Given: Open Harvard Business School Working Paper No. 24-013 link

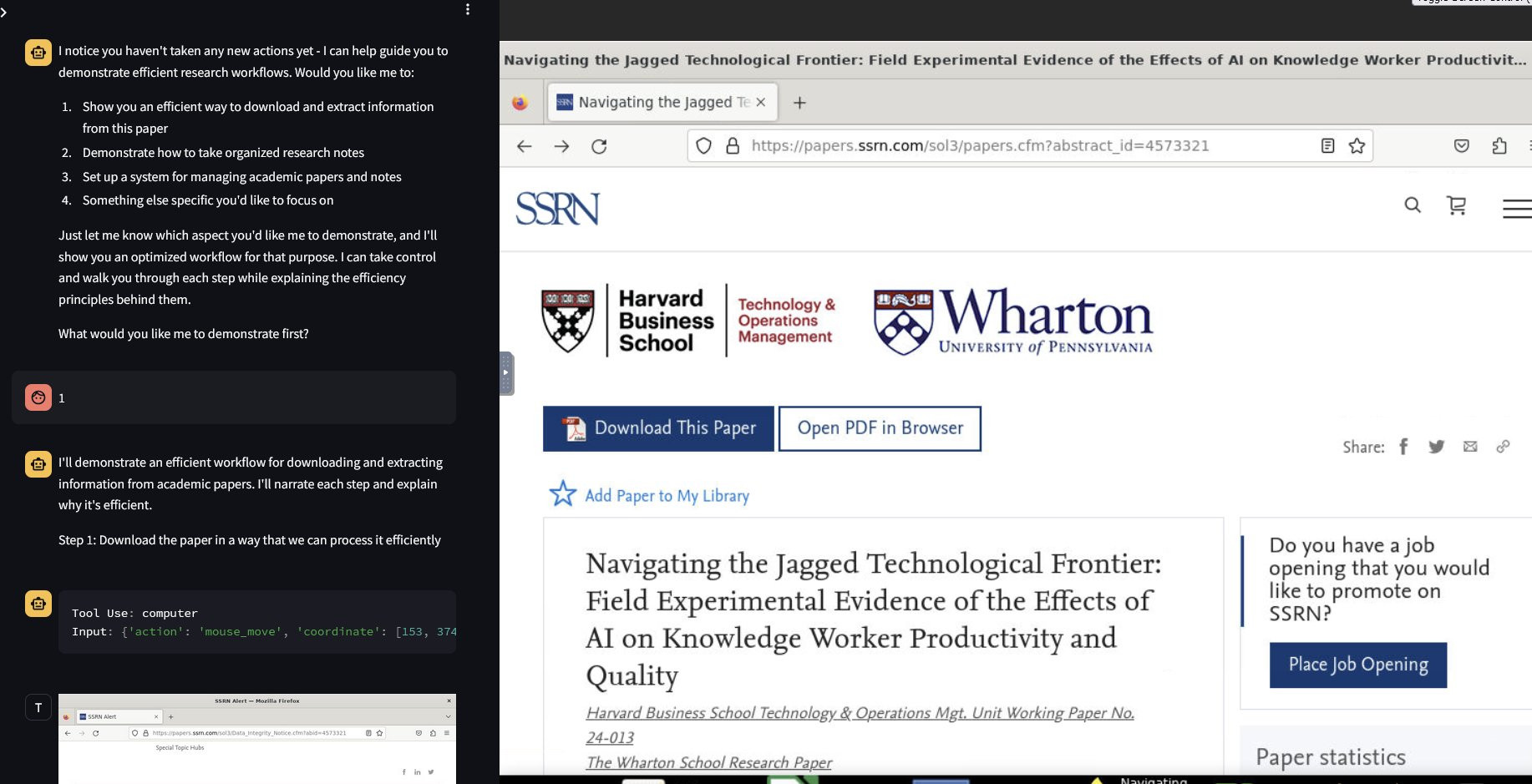Looking at the screenshot, I should coord(860,725).
